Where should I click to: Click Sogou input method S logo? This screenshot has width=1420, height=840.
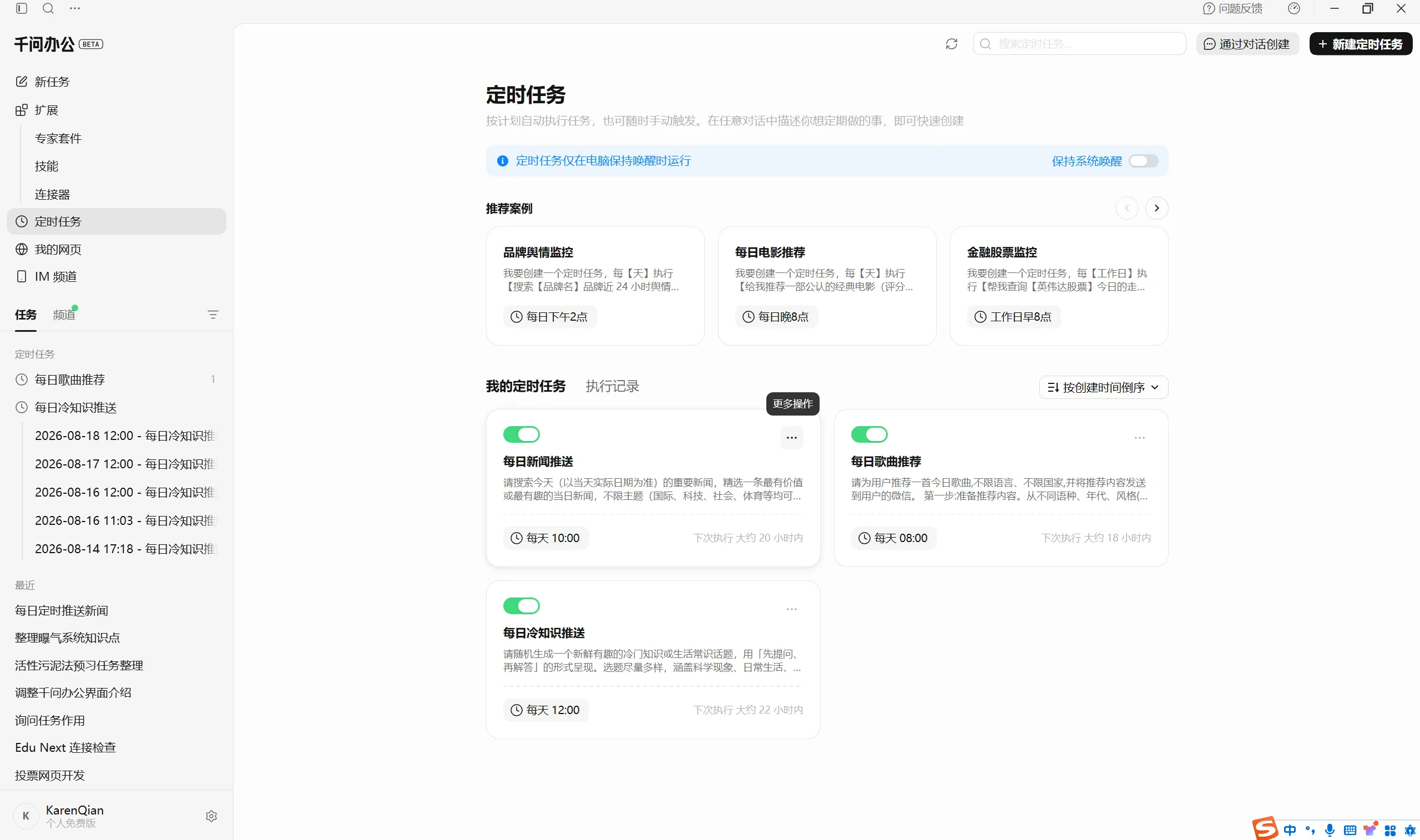pyautogui.click(x=1265, y=829)
